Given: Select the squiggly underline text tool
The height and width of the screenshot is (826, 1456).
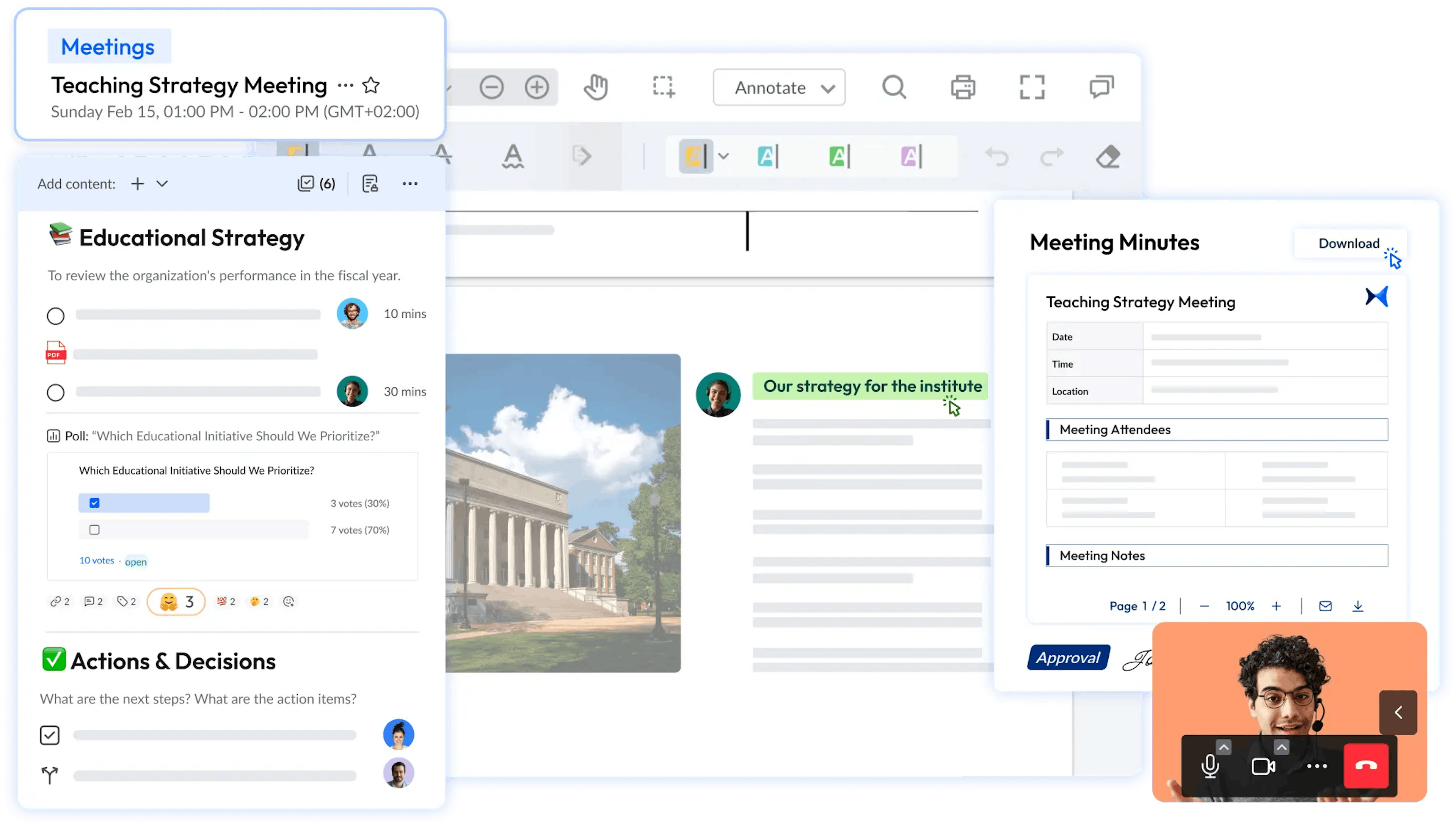Looking at the screenshot, I should (512, 157).
